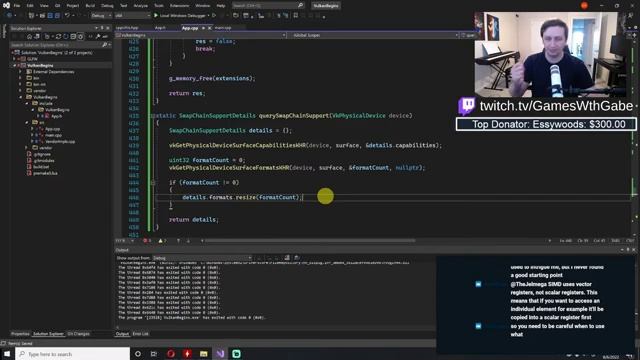Open the Build menu
640x360 pixels.
pyautogui.click(x=90, y=6)
